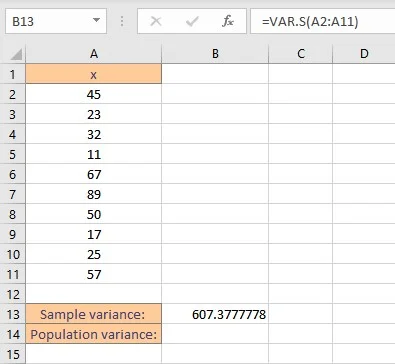Screen dimensions: 395x364
Task: Select row 7 header
Action: 13,194
